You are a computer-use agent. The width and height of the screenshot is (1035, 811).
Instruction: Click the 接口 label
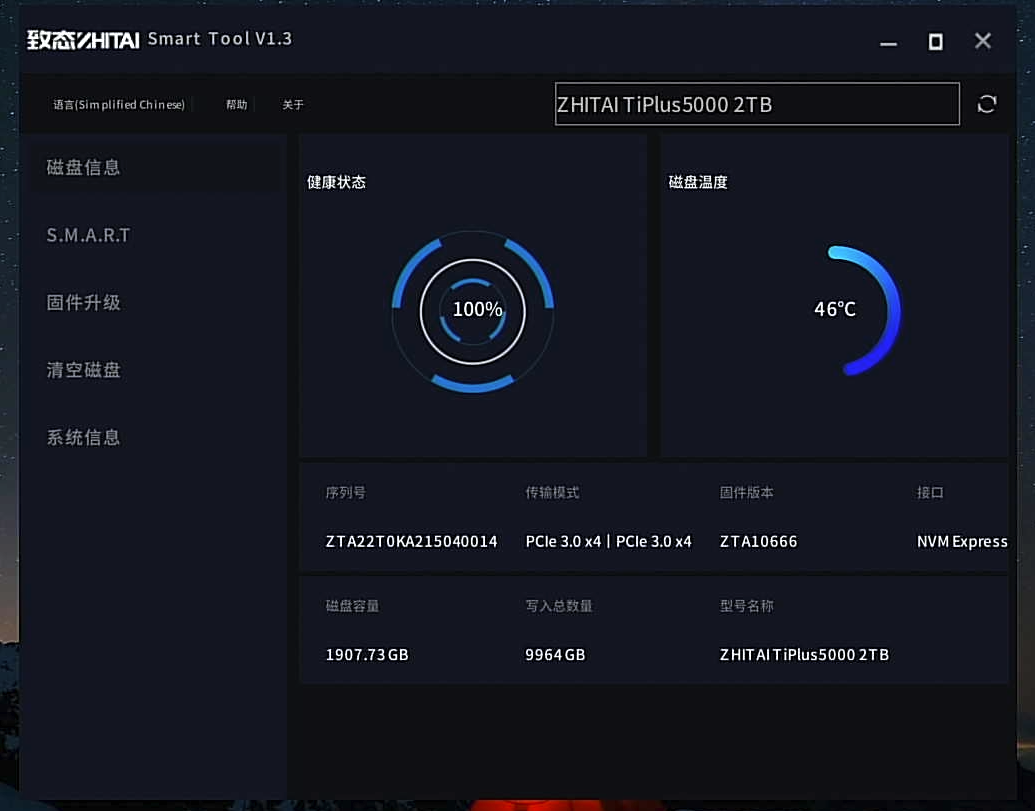coord(930,493)
